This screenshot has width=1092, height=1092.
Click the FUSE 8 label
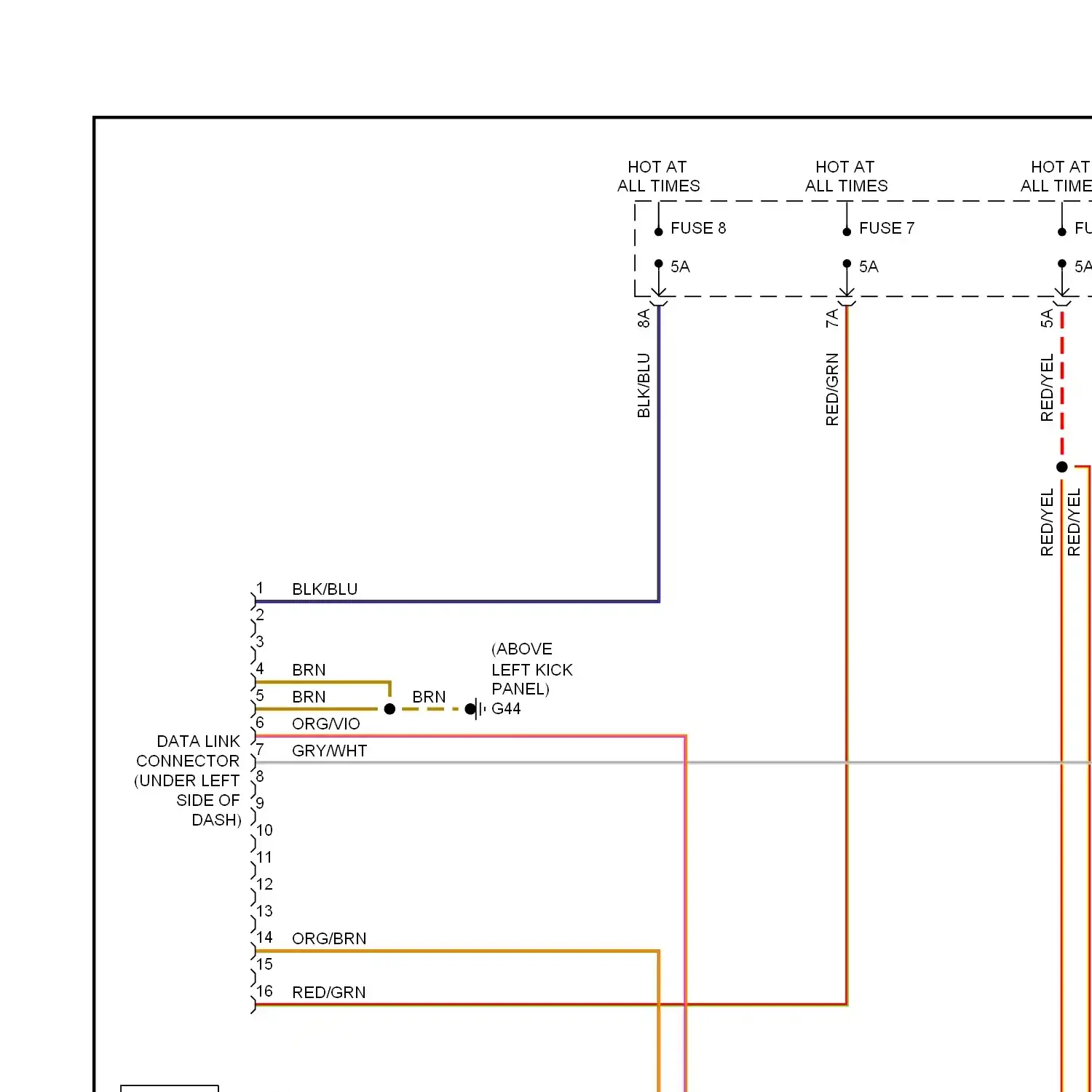pos(698,228)
